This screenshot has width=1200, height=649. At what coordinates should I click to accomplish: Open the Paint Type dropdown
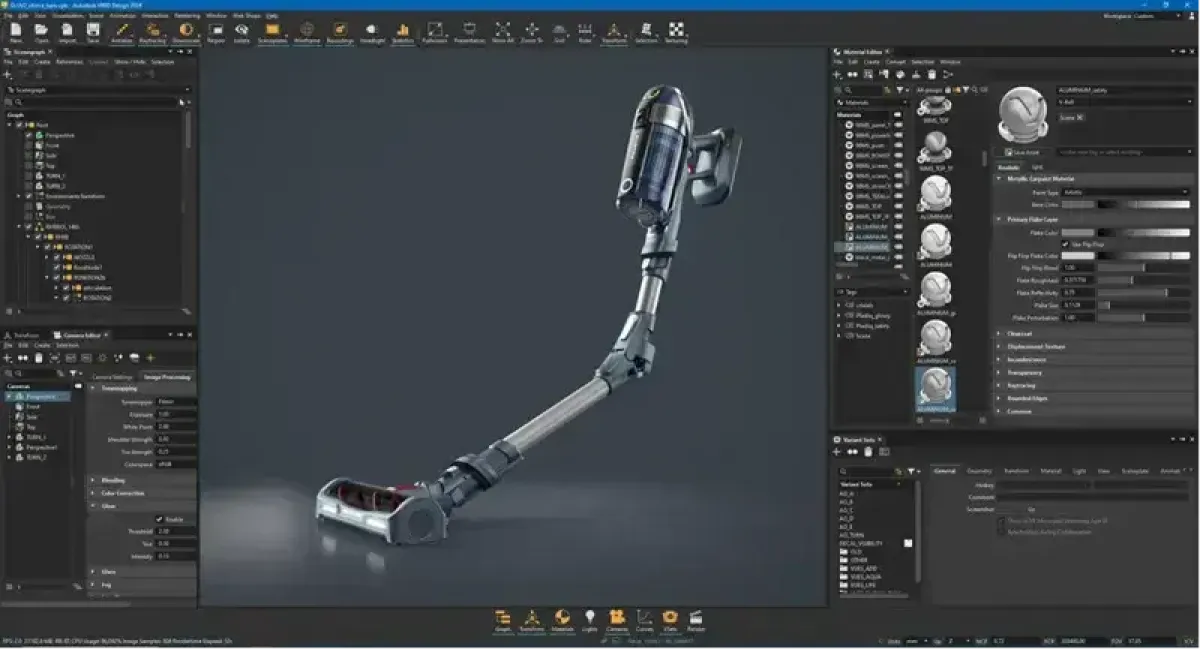[1124, 191]
